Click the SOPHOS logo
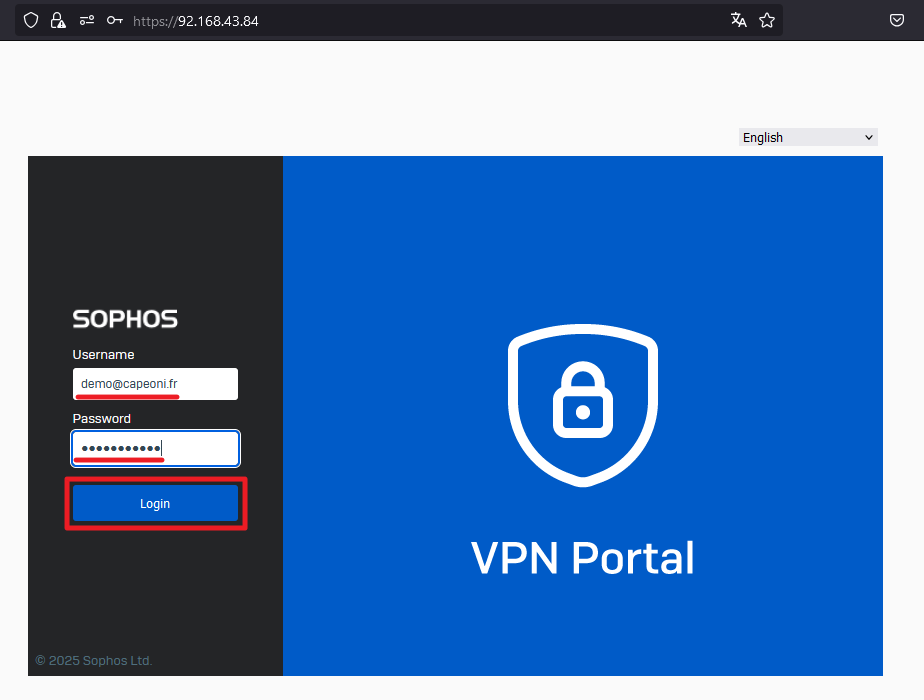Screen dimensions: 924x700 [x=125, y=319]
